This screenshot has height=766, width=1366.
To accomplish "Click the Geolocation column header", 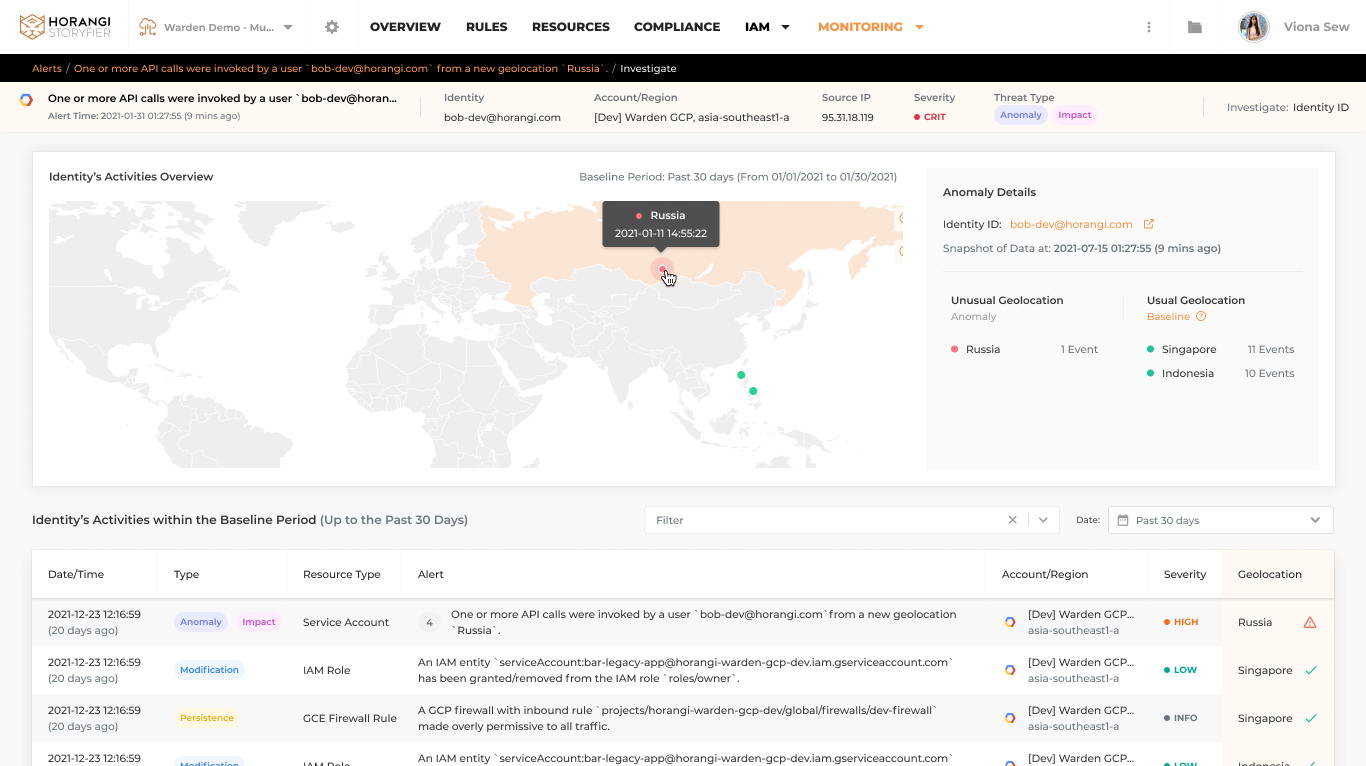I will (x=1270, y=574).
